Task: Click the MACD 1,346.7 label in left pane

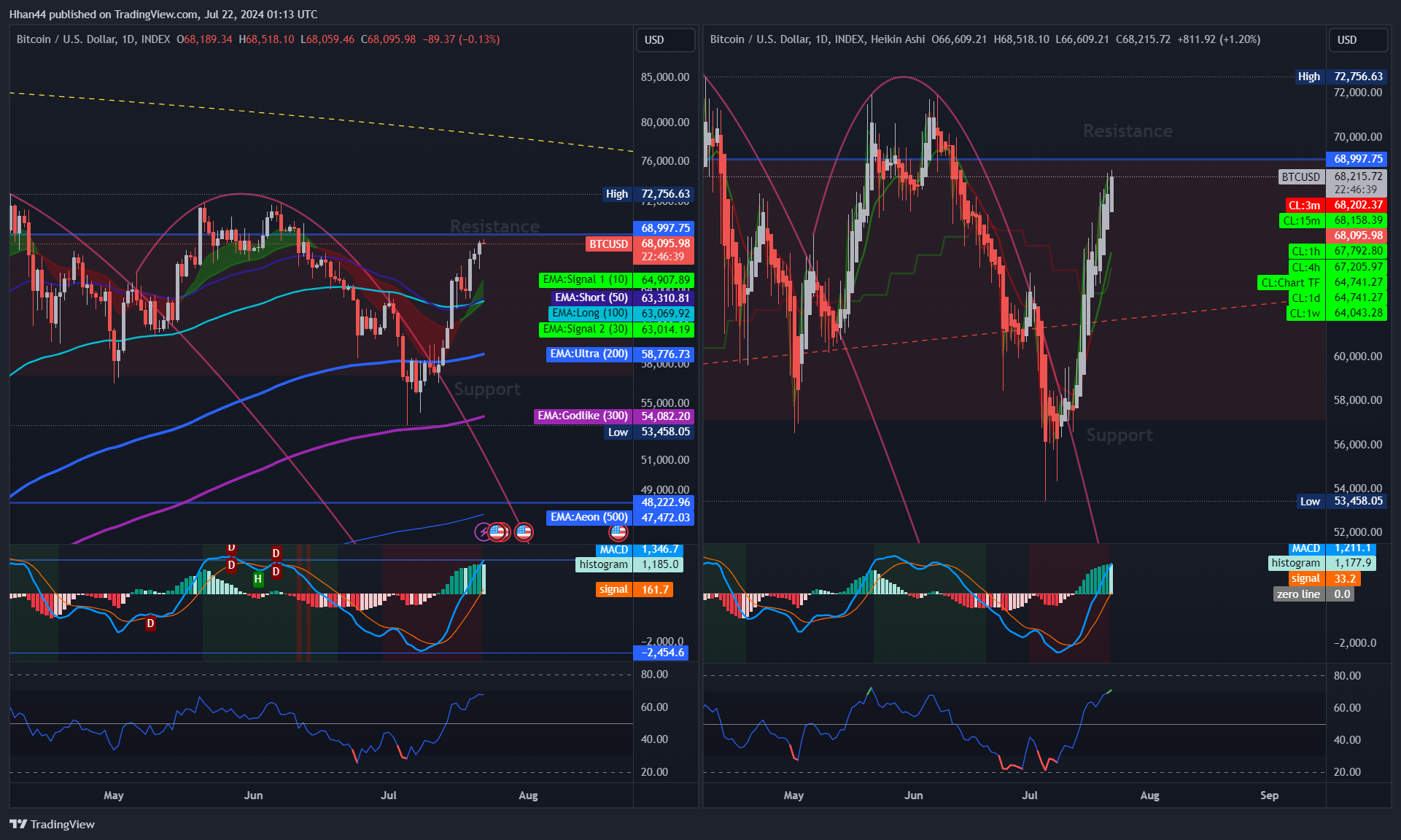Action: 640,550
